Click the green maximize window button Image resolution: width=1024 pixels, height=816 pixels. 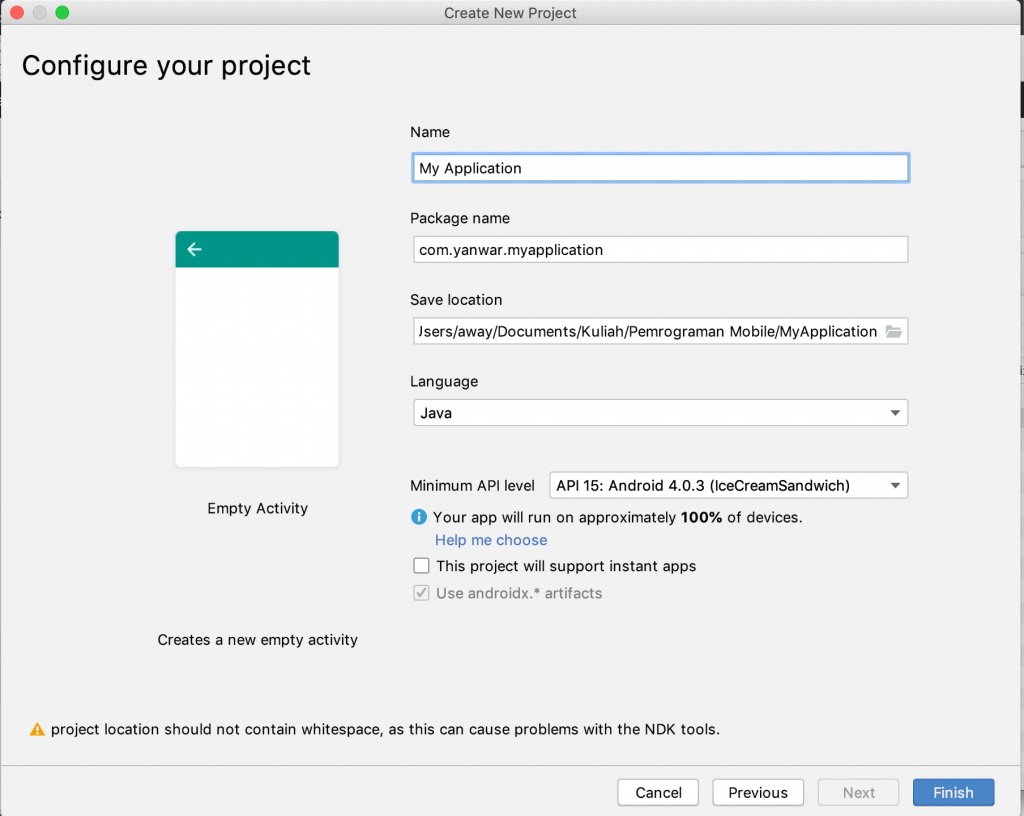click(62, 13)
